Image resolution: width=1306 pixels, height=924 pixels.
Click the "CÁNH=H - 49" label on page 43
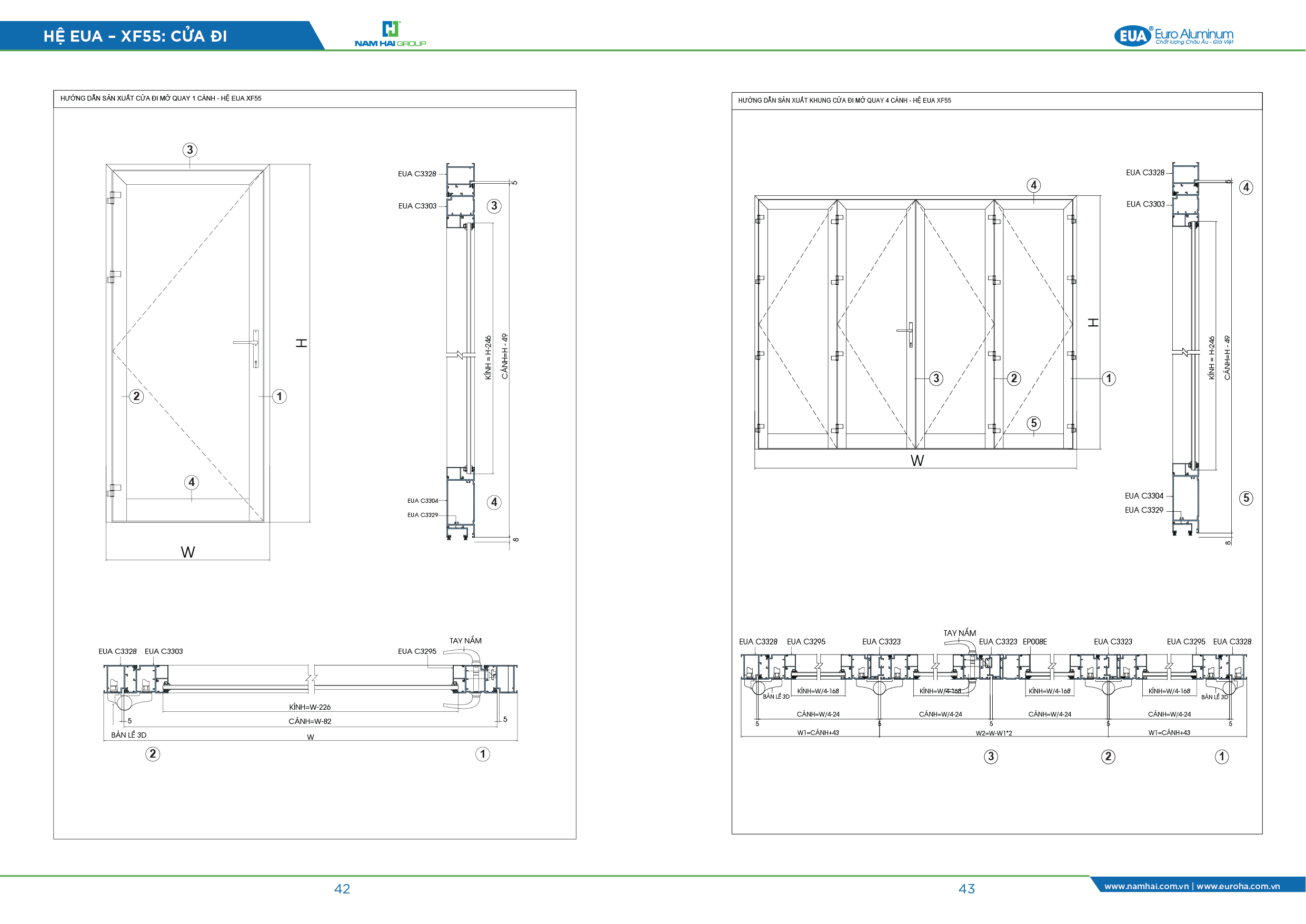[1228, 358]
